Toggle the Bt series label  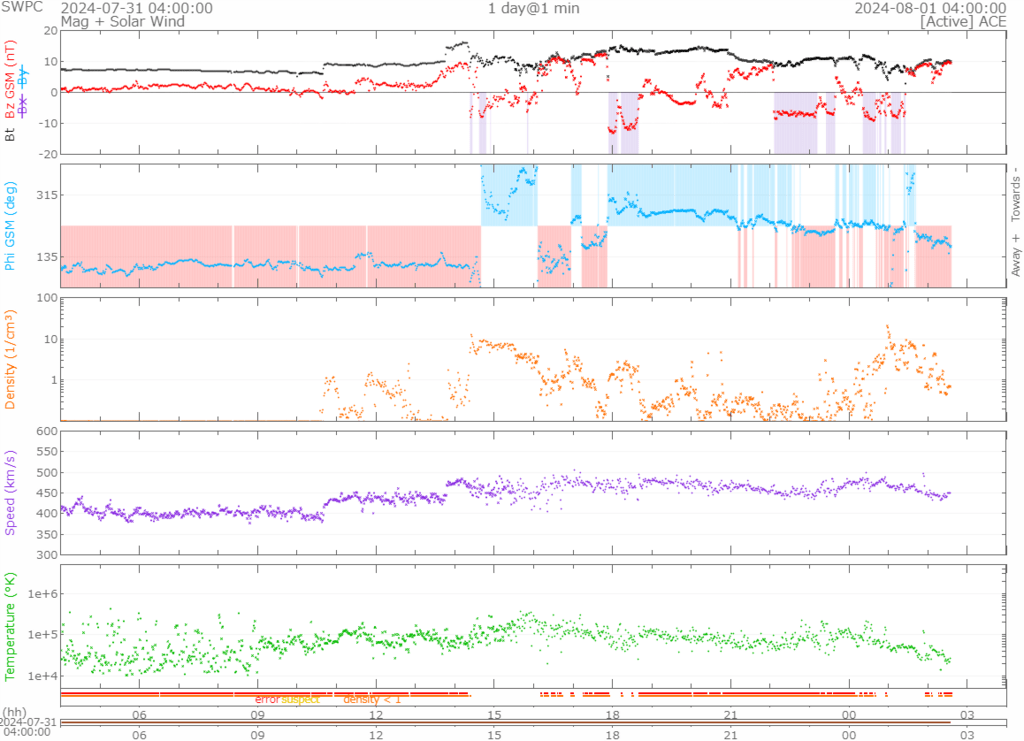pos(11,133)
